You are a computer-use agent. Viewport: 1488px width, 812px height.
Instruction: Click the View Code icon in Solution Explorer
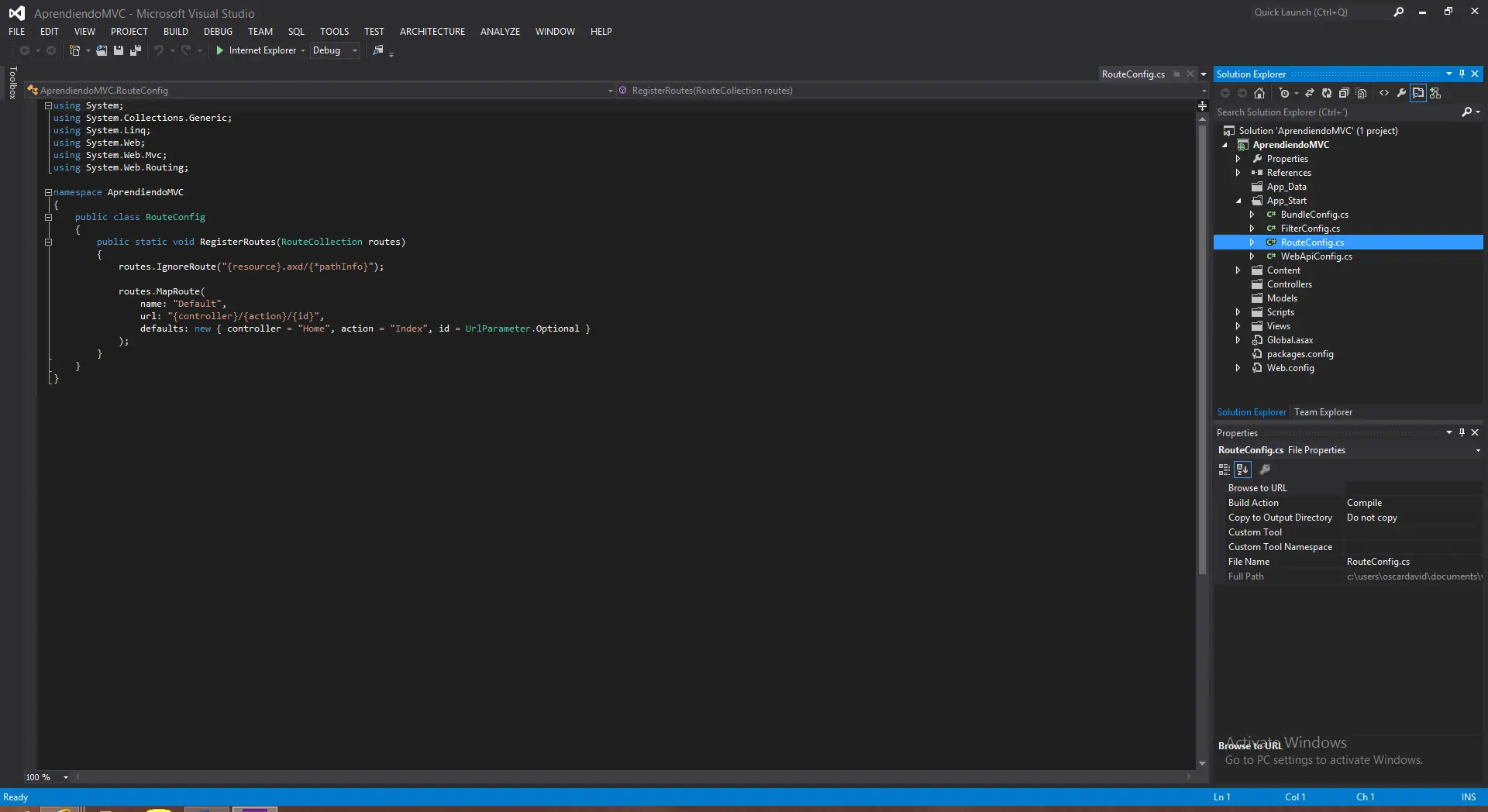coord(1384,93)
